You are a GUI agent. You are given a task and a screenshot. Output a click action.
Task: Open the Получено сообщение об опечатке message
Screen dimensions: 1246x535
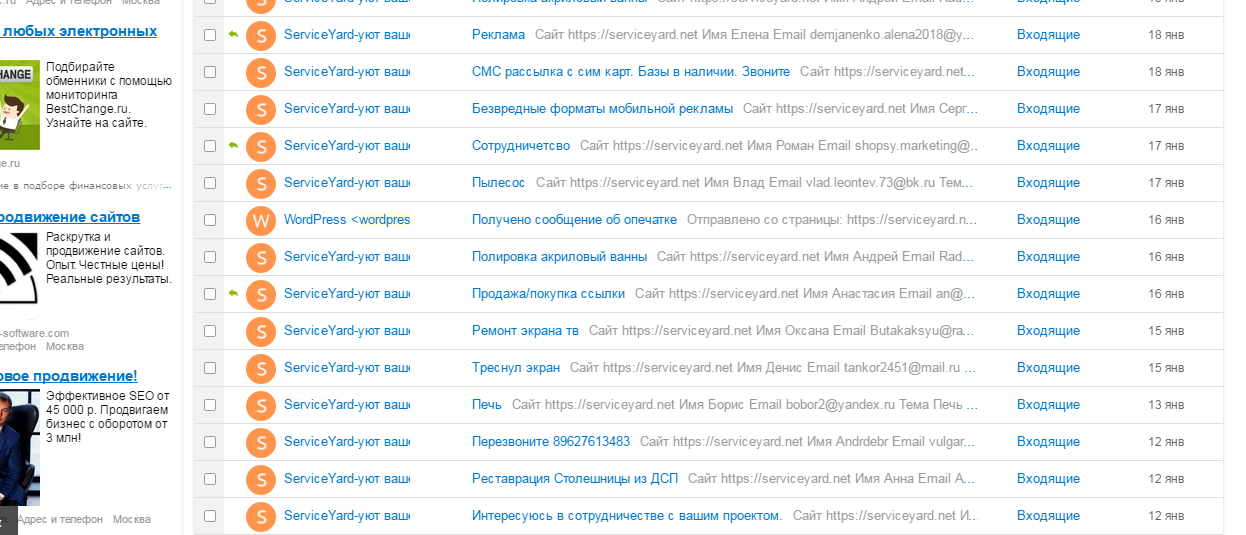click(574, 220)
